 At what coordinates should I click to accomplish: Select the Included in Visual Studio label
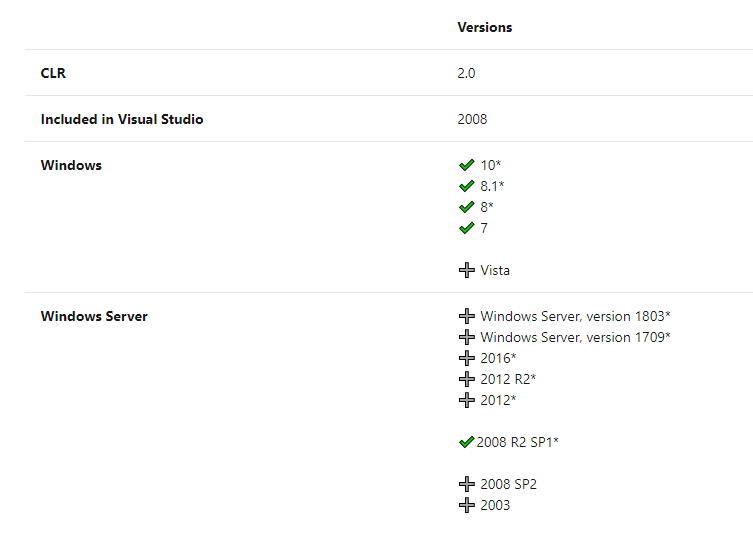coord(122,119)
